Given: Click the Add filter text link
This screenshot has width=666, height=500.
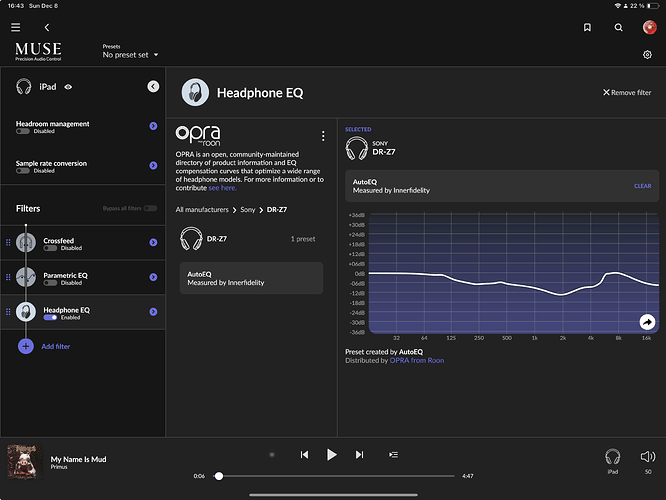Looking at the screenshot, I should [x=56, y=347].
